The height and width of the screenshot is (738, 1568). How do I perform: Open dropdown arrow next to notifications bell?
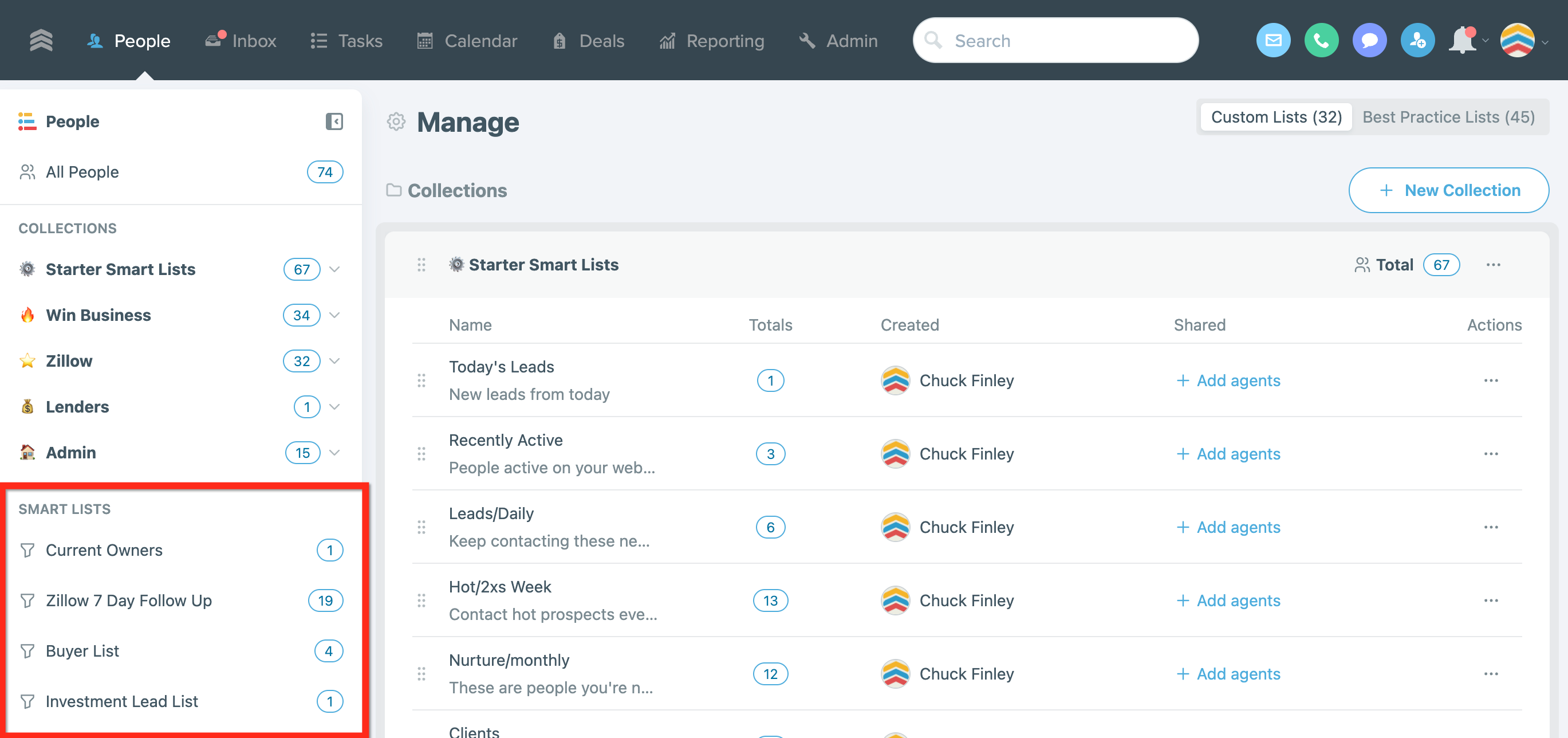1485,41
